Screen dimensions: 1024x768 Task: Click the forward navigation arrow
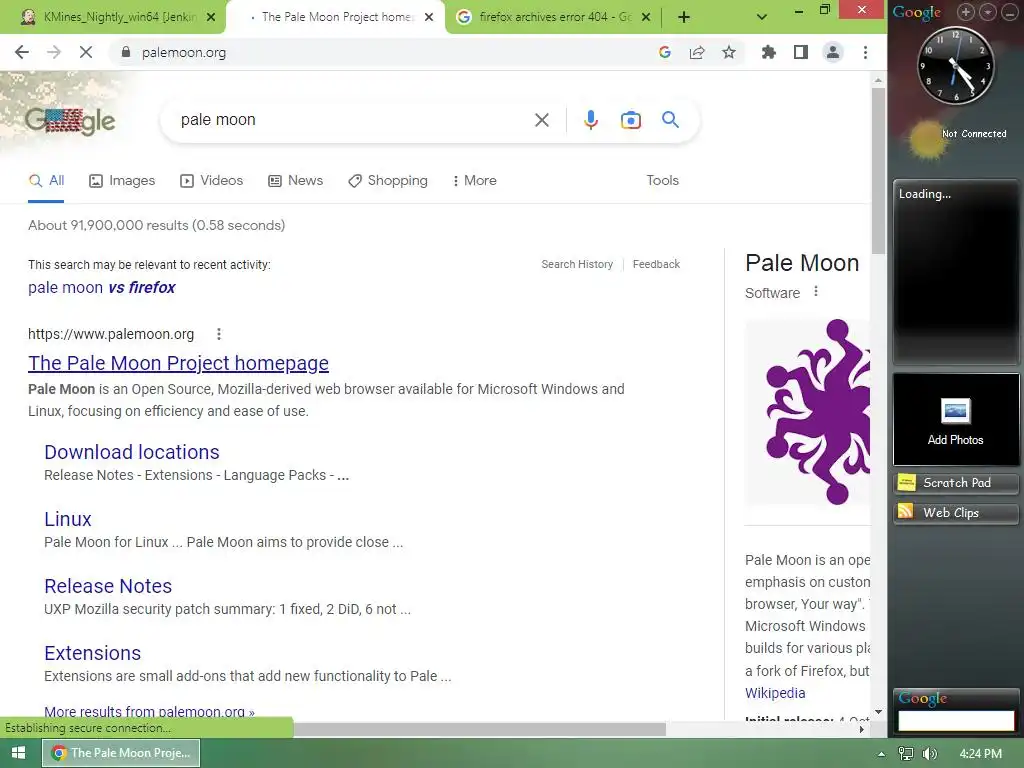point(54,52)
